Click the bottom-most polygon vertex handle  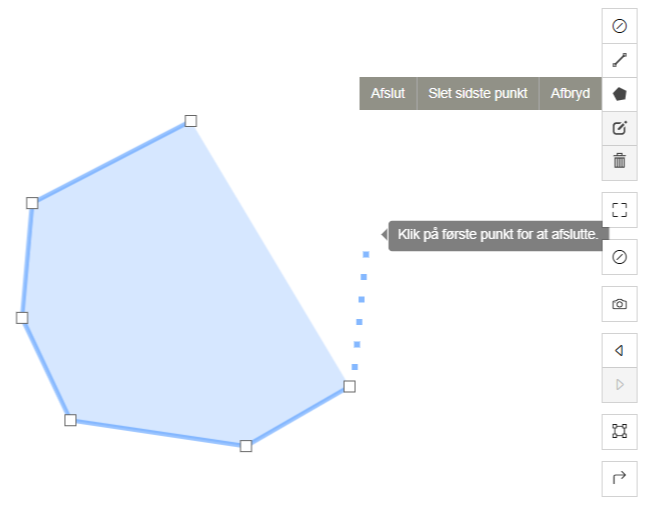click(246, 446)
